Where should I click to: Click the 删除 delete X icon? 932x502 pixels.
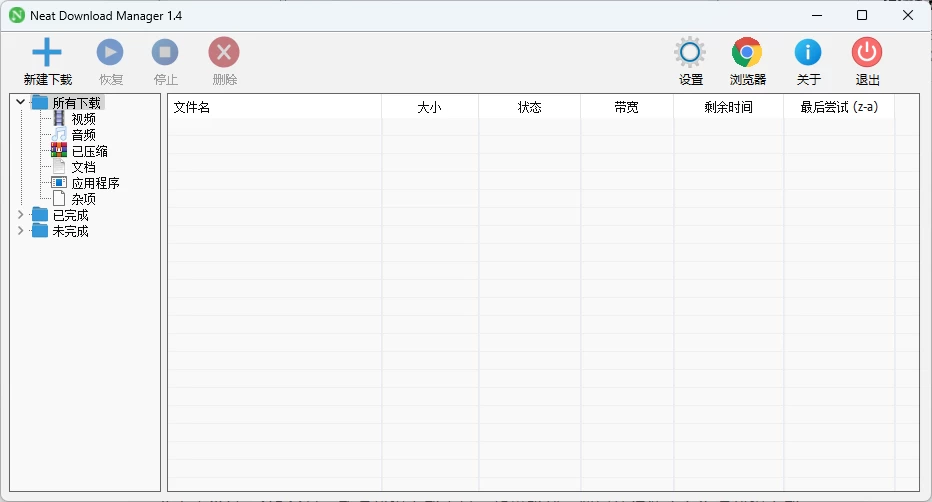point(224,53)
